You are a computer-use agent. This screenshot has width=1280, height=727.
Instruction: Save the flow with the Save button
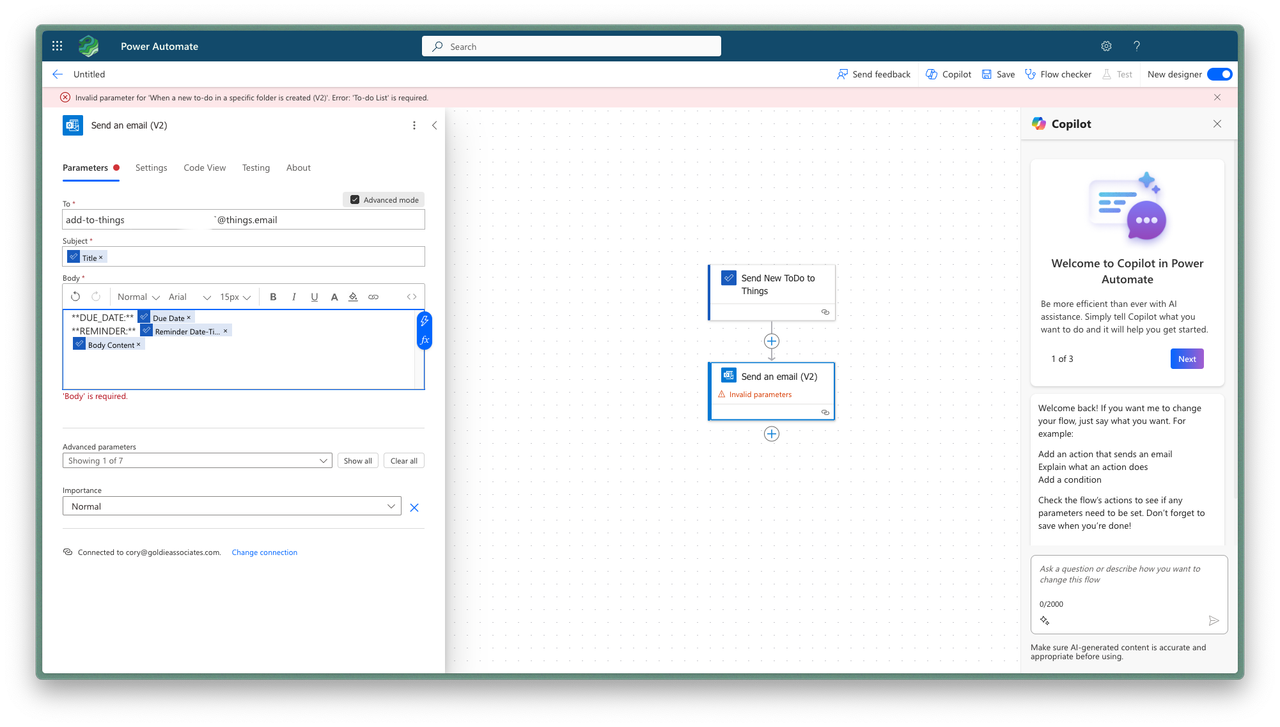(998, 74)
